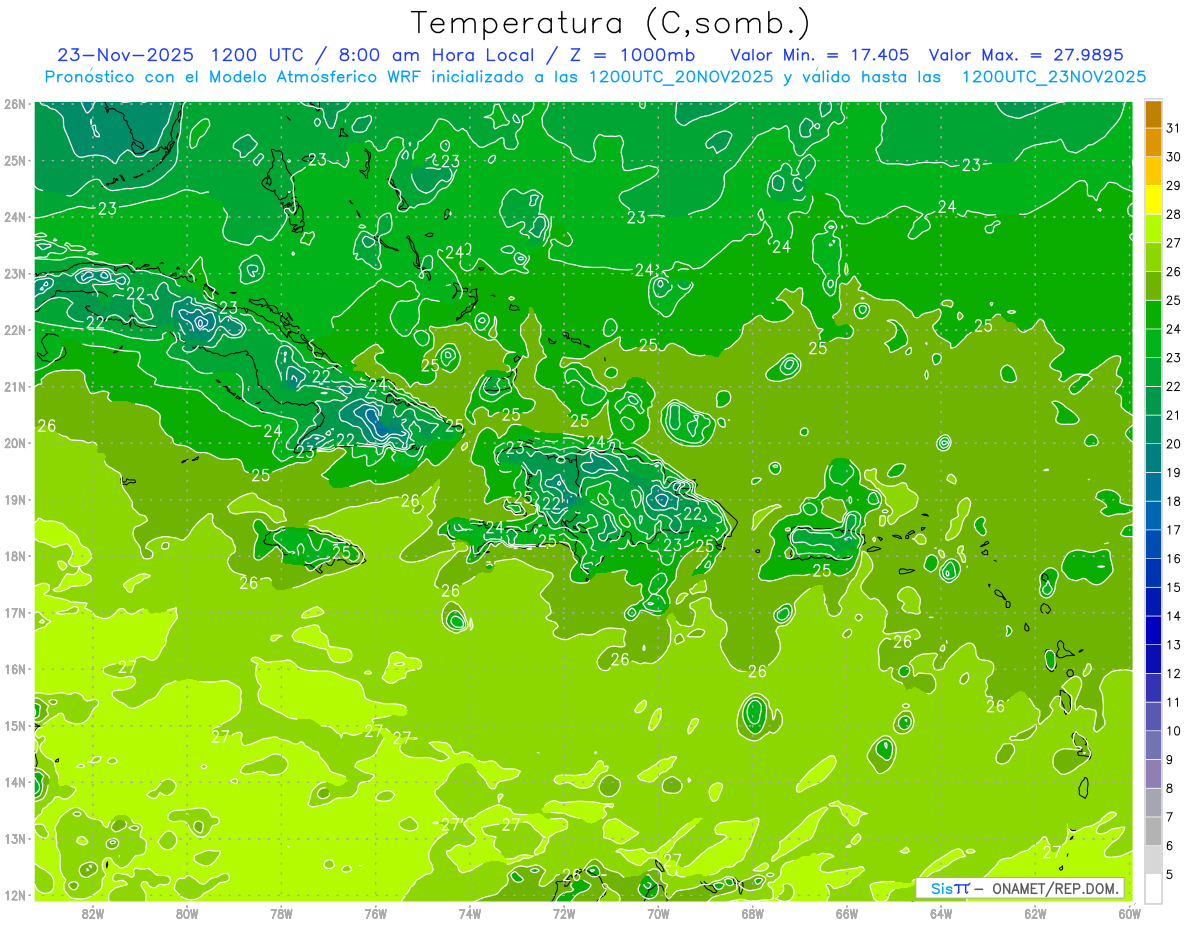The width and height of the screenshot is (1200, 927).
Task: Click the 62W longitude axis label
Action: coord(1035,912)
